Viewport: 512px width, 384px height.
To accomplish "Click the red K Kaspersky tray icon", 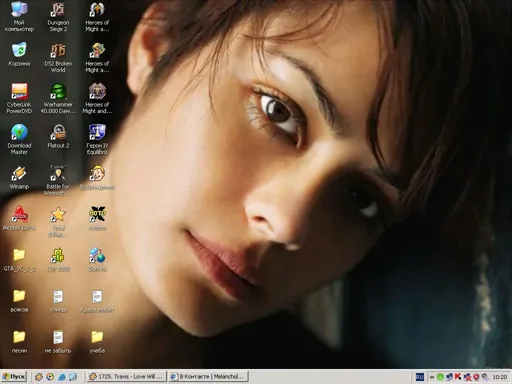I will [x=458, y=377].
